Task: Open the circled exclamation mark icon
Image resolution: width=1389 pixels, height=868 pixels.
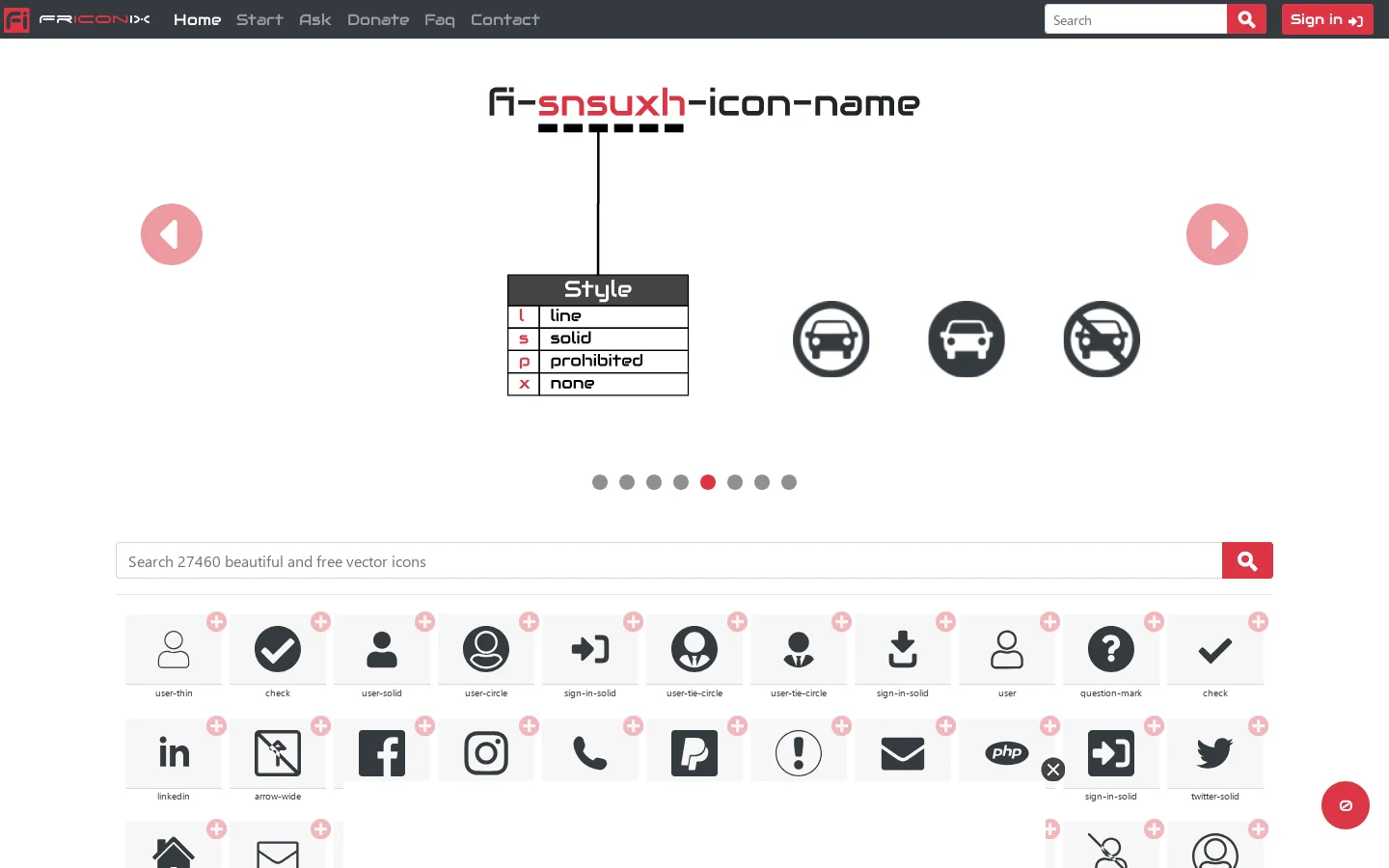Action: coord(799,753)
